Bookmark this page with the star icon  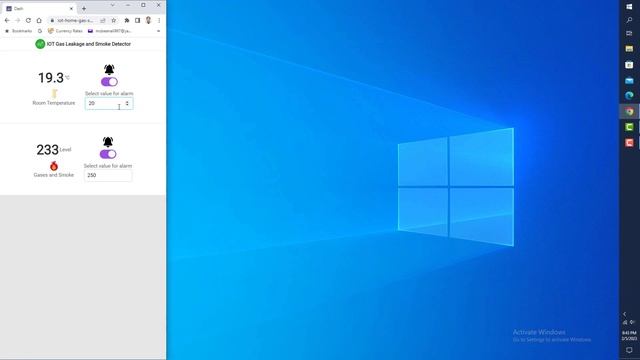click(x=113, y=20)
